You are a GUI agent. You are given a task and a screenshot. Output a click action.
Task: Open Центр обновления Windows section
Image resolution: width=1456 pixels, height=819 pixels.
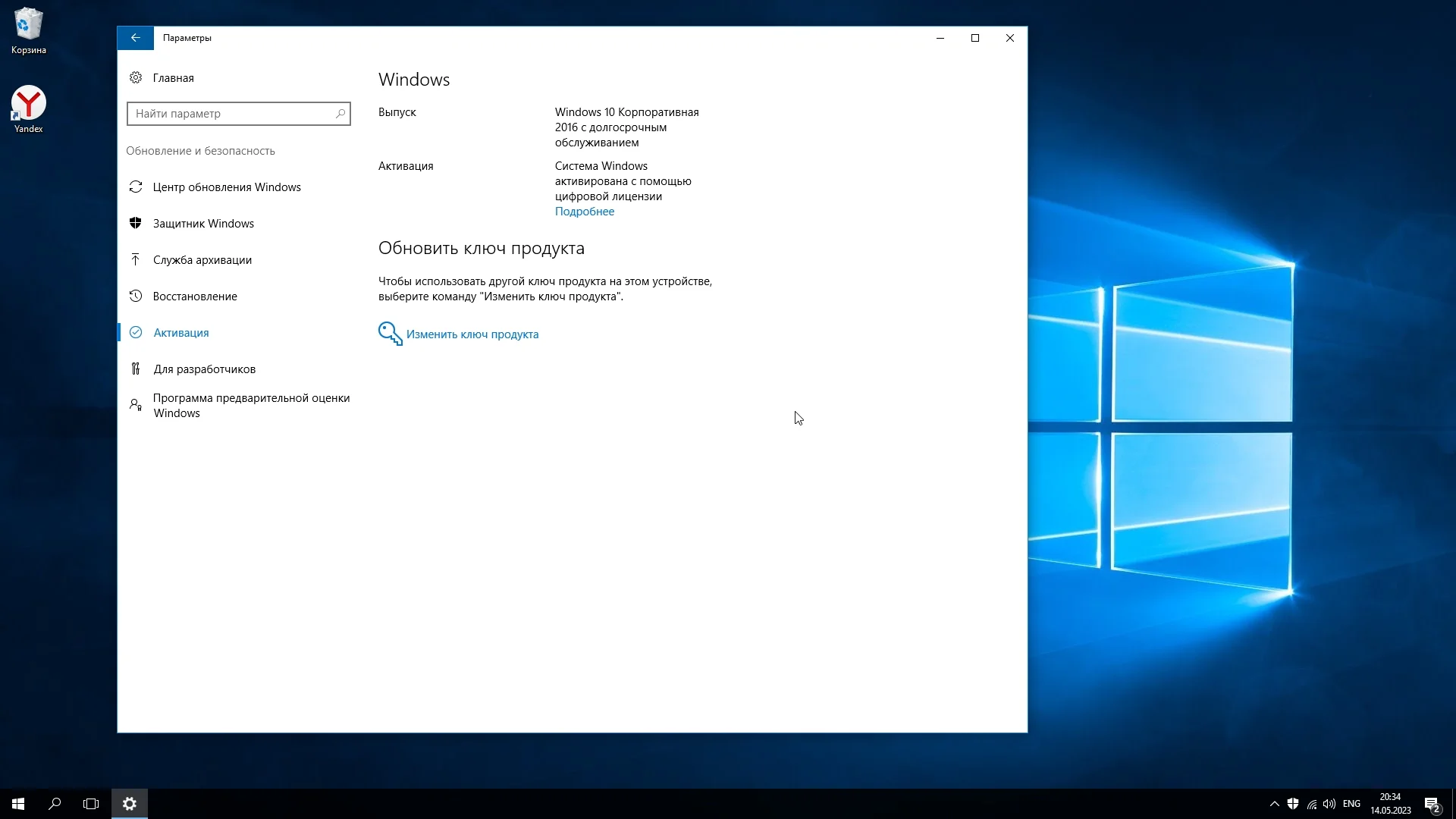[226, 187]
